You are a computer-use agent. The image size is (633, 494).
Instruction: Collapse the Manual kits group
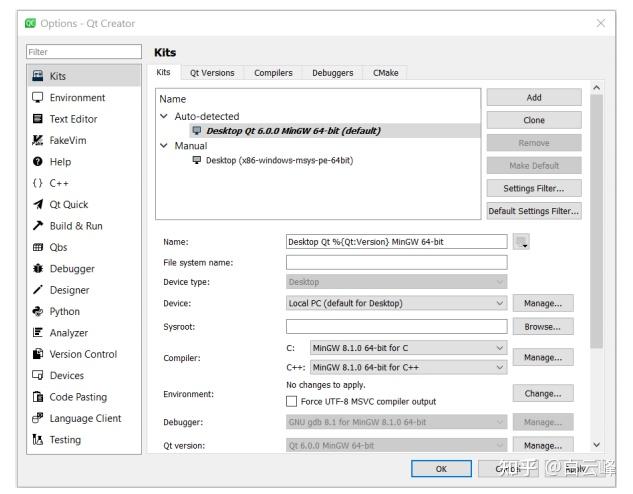click(x=164, y=145)
